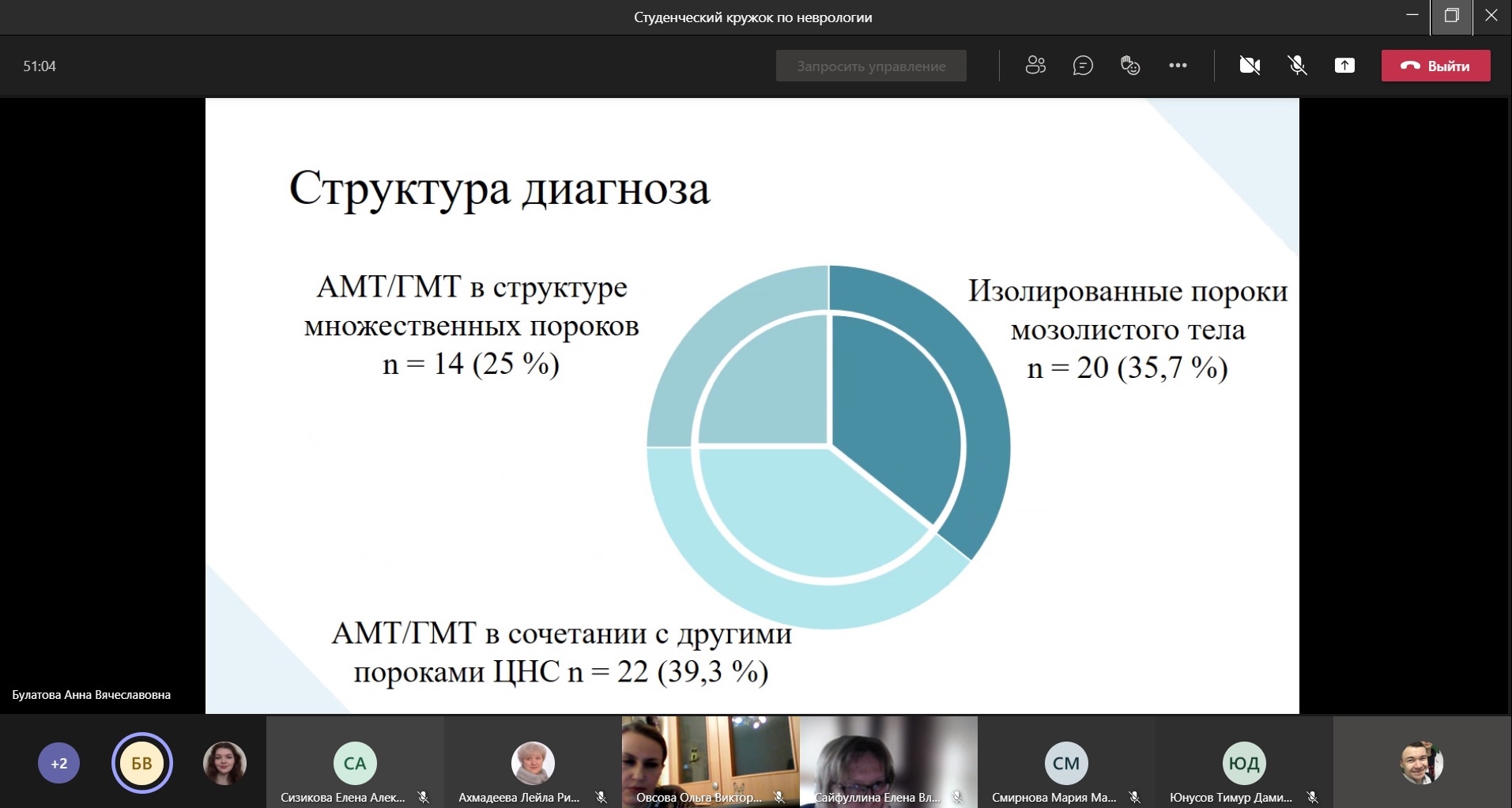Select Сайфуллина Елена video tile

(888, 759)
